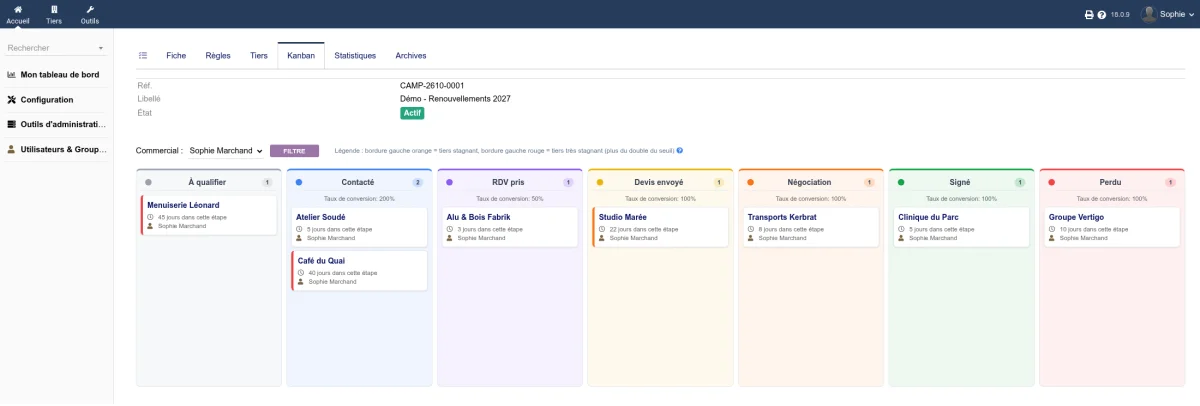Click the green dot of Signé column
Viewport: 1200px width, 406px height.
coord(901,183)
